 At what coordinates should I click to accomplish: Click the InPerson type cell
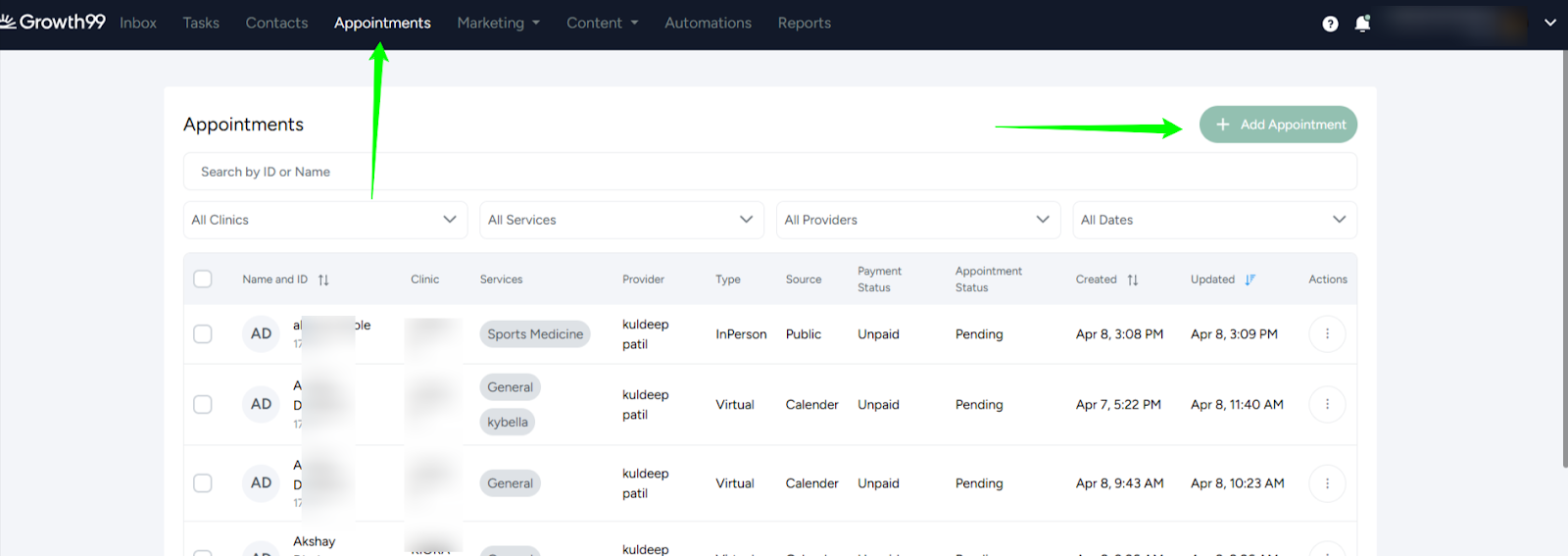pyautogui.click(x=741, y=334)
